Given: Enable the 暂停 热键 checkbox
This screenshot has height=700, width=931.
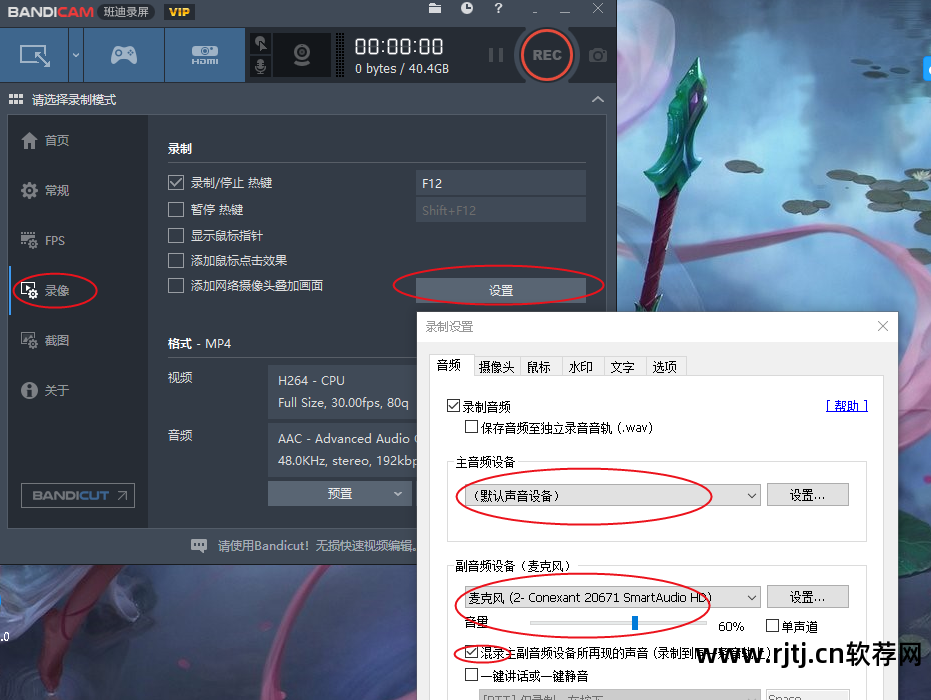Looking at the screenshot, I should pos(176,209).
